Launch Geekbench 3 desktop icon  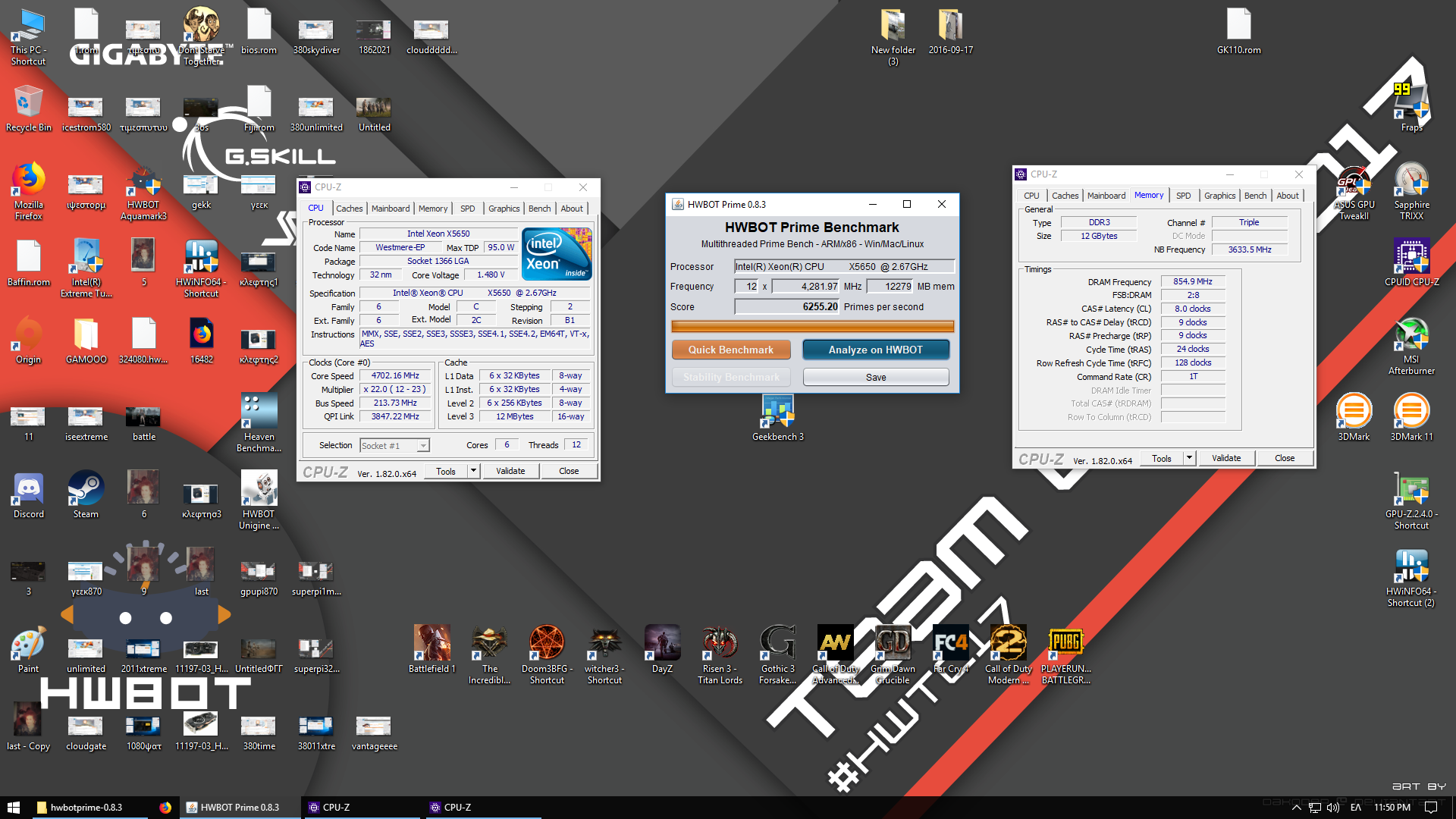777,417
